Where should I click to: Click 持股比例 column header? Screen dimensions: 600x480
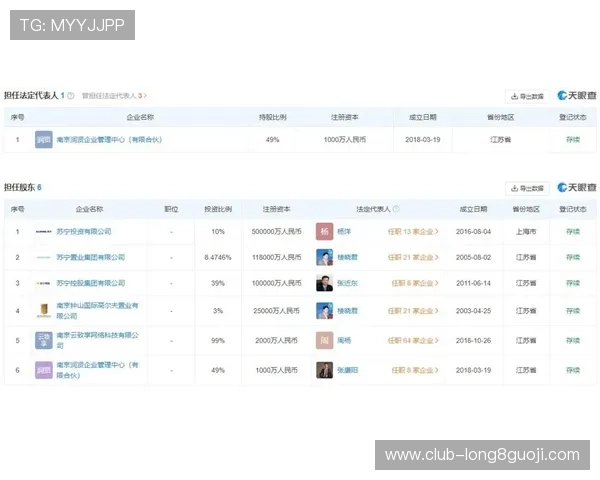(x=272, y=117)
